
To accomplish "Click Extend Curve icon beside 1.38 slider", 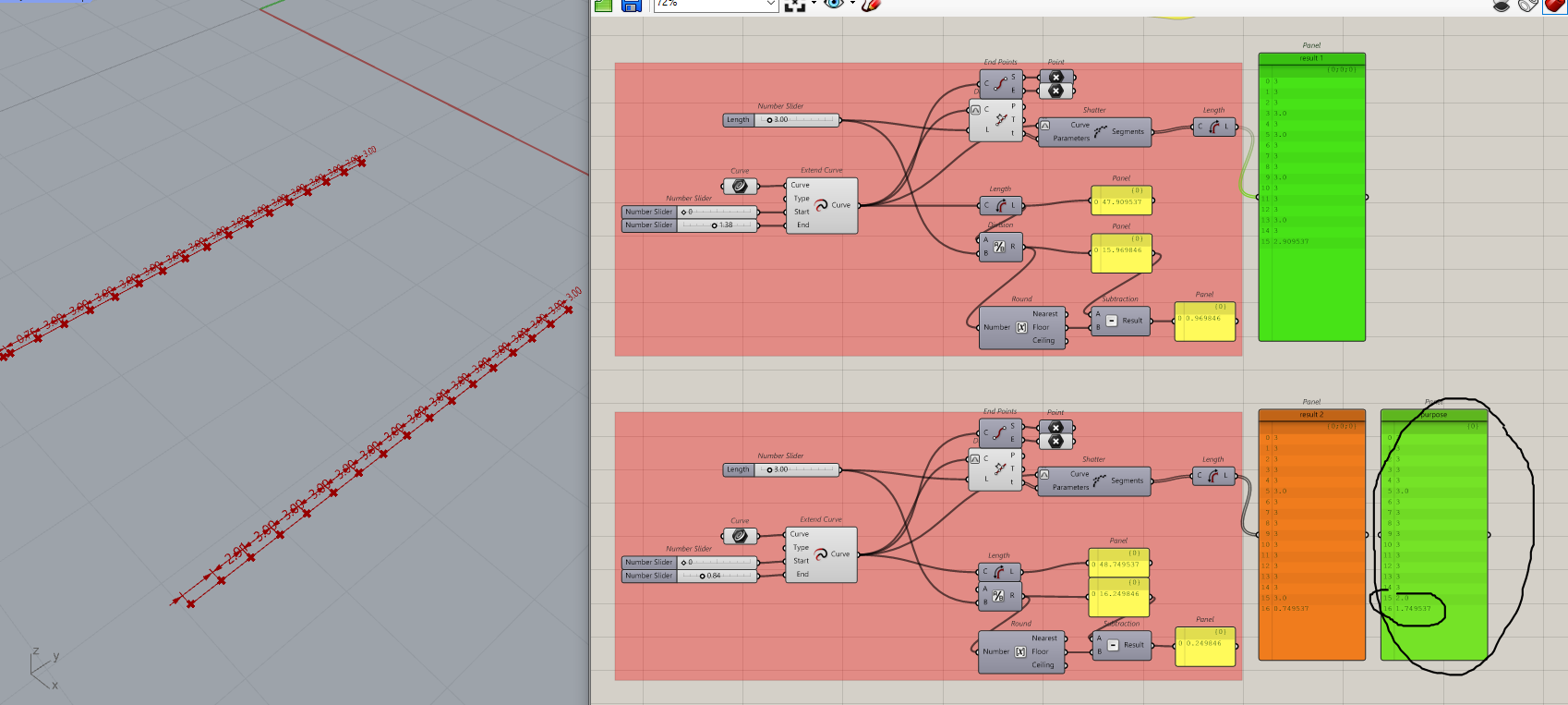I will 821,205.
